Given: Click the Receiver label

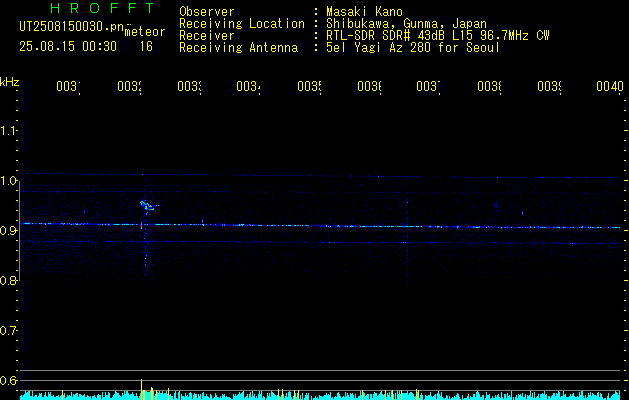Looking at the screenshot, I should point(207,36).
